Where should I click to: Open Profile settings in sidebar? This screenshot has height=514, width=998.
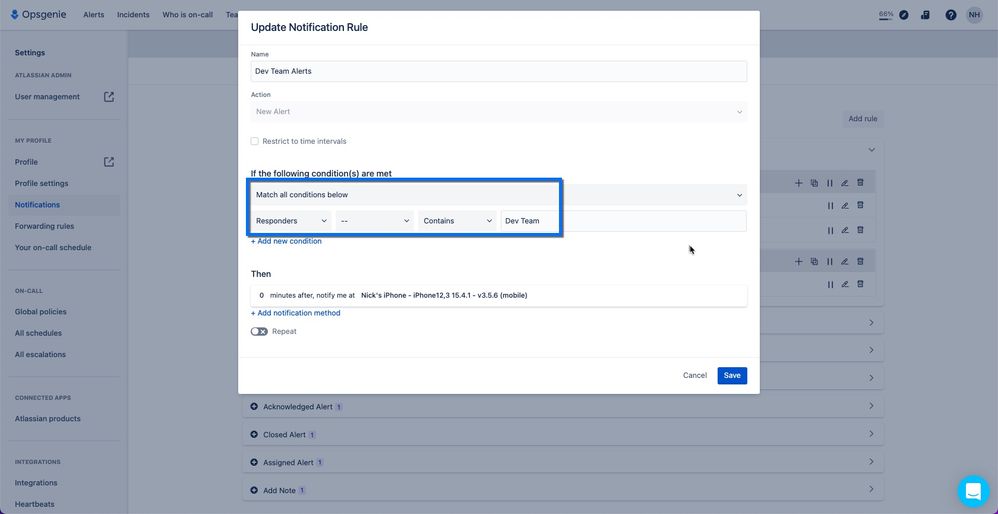click(x=41, y=183)
